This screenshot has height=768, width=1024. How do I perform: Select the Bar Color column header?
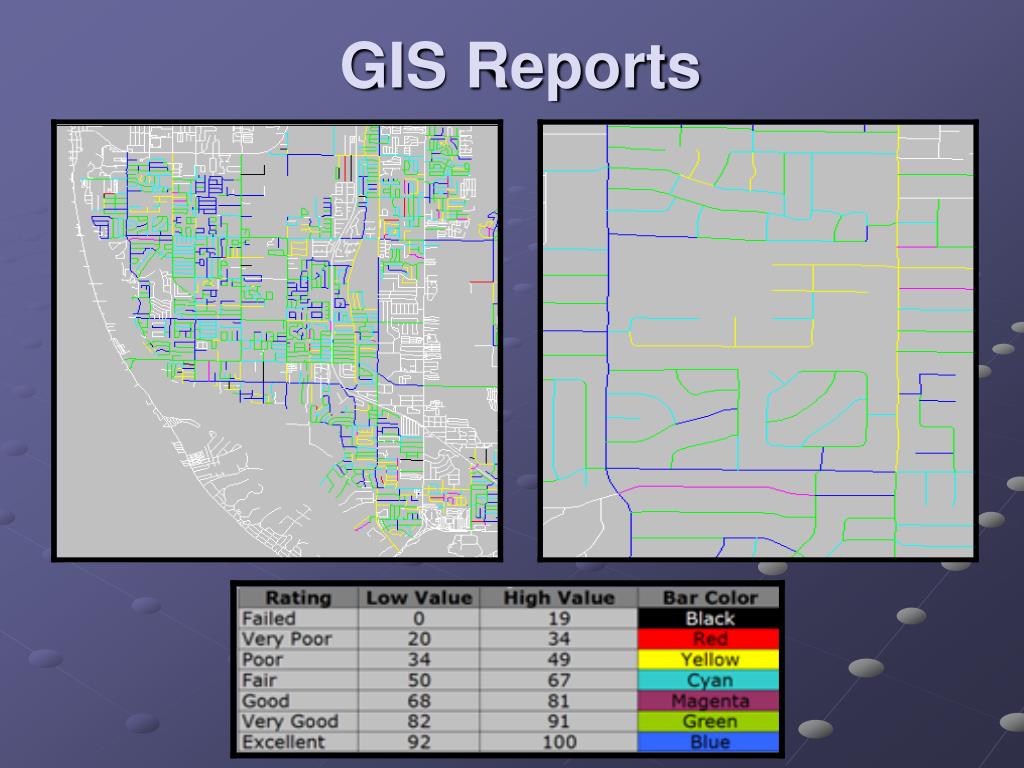click(709, 598)
